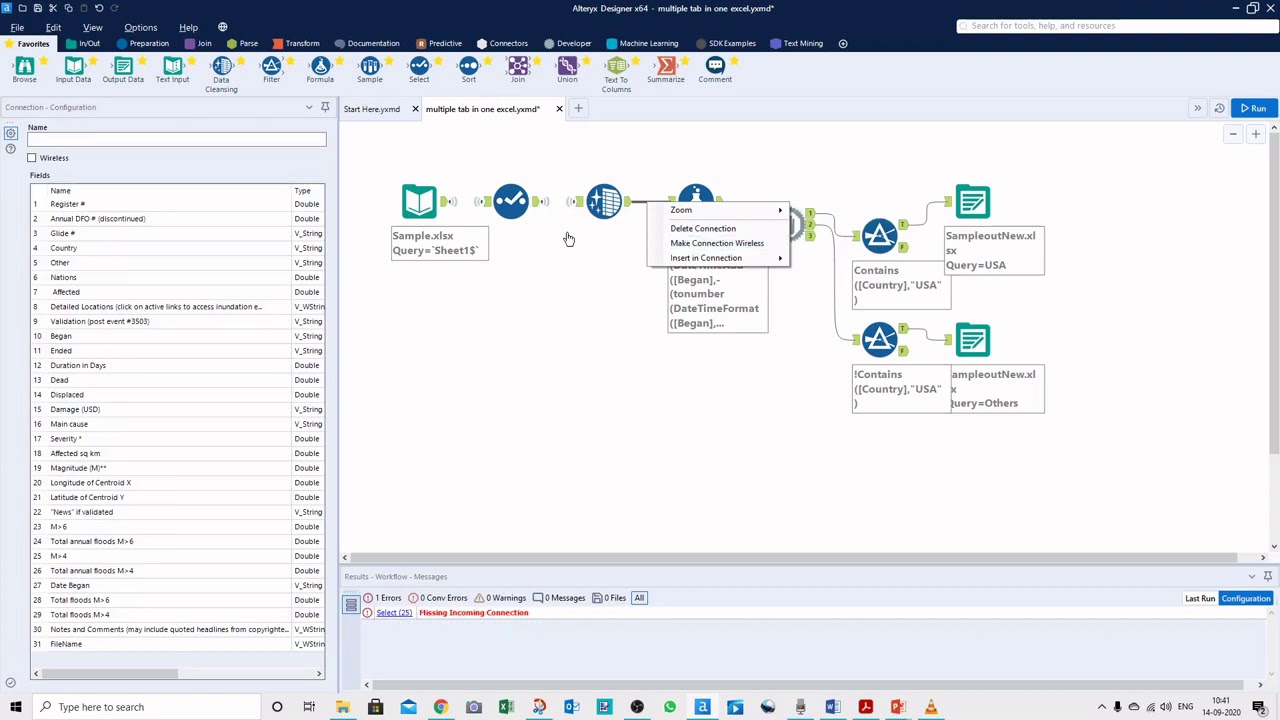Select the Filter tool in palette

(x=271, y=67)
